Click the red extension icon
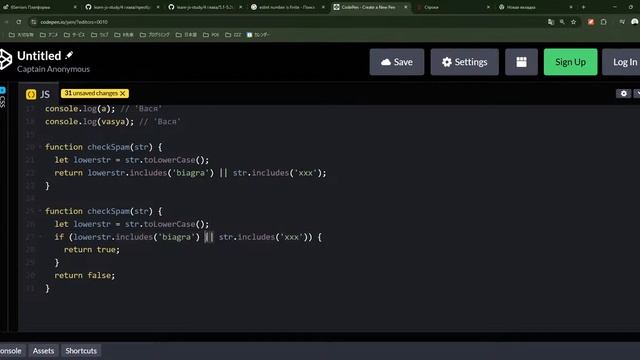Screen dimensions: 640x360 coord(591,22)
